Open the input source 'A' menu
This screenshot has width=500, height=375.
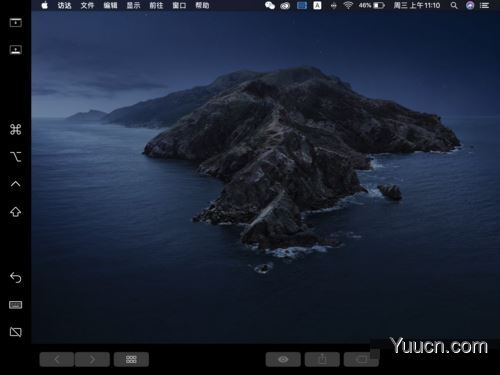317,5
